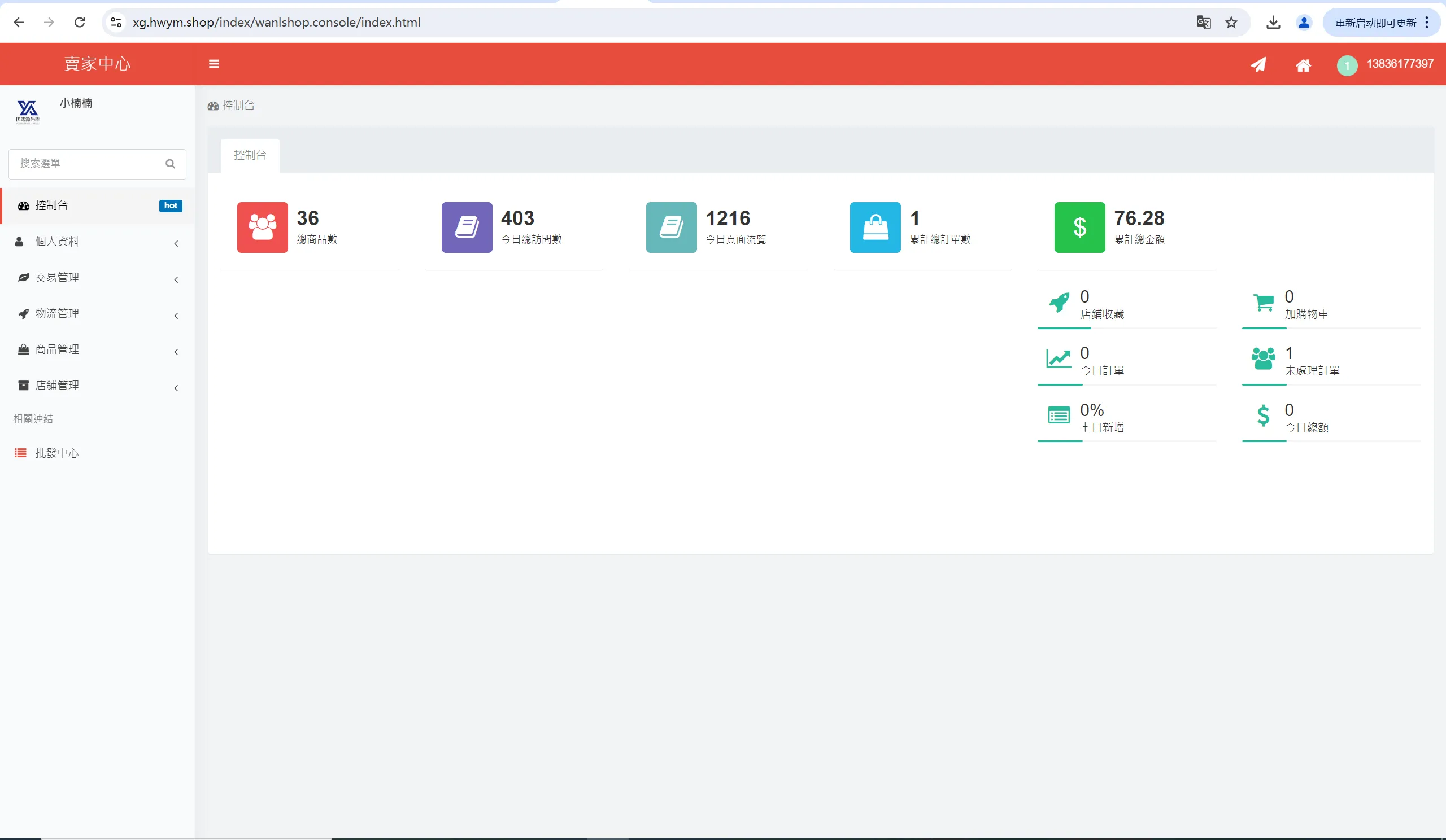The height and width of the screenshot is (840, 1446).
Task: Open the home icon in header
Action: coord(1303,65)
